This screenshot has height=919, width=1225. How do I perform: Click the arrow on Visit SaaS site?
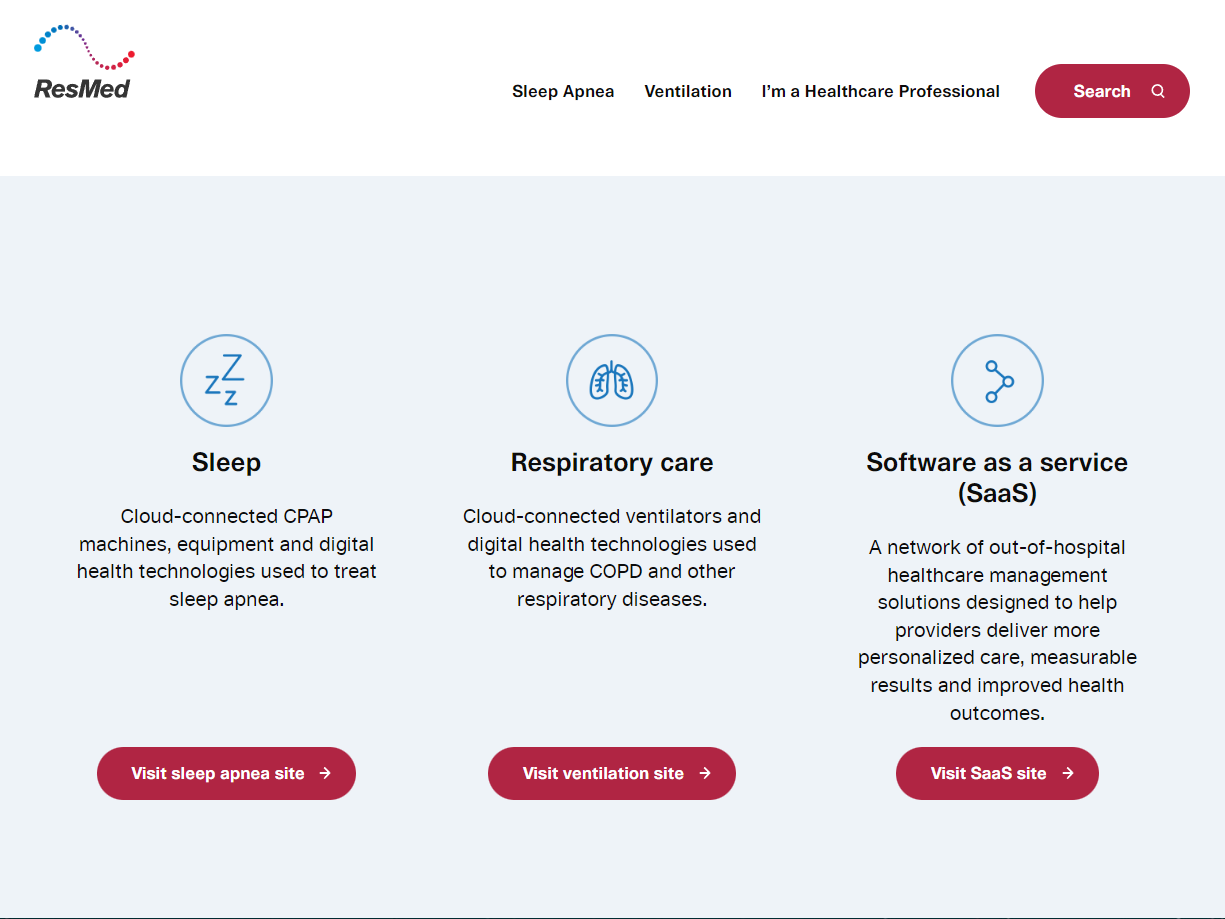(1067, 773)
